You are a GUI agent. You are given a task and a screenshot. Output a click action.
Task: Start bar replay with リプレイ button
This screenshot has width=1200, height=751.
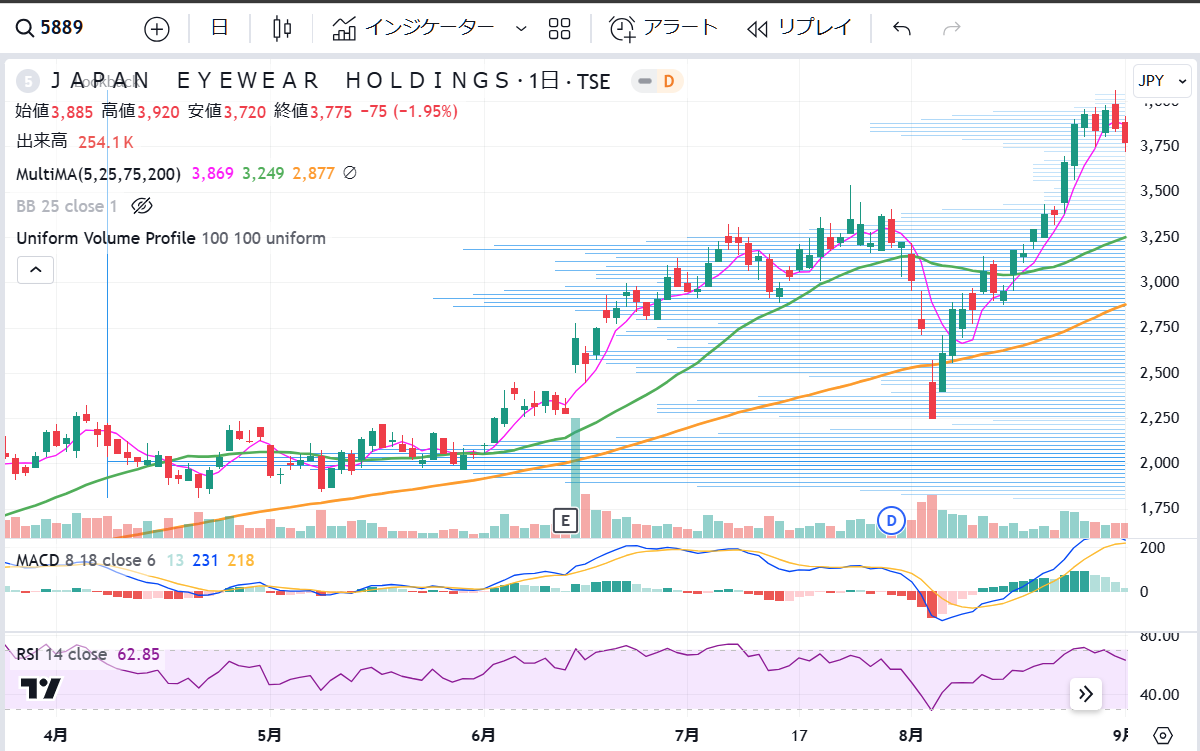tap(798, 28)
